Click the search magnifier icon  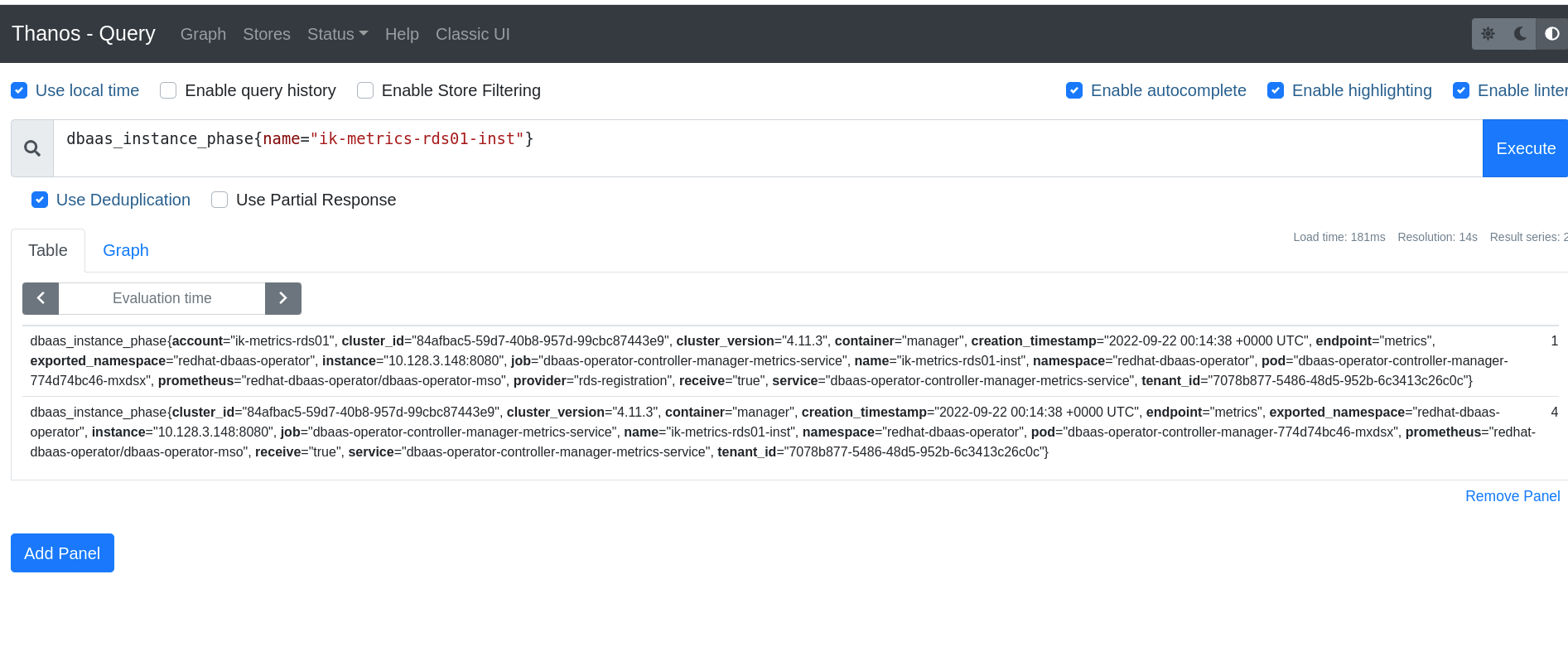click(32, 148)
